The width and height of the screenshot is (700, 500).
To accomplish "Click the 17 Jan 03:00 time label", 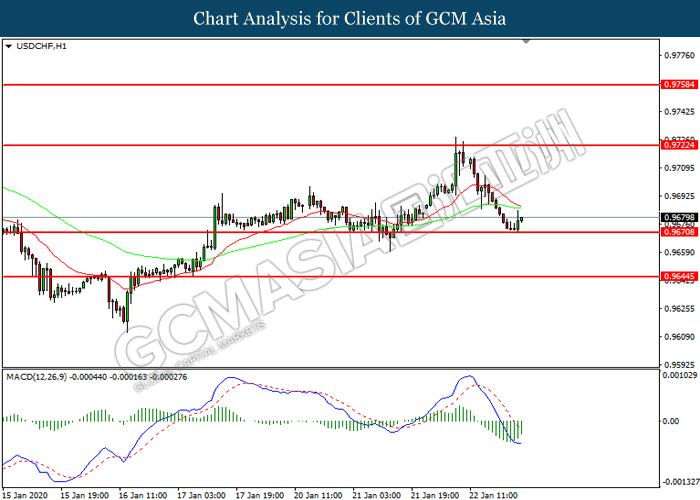I will click(201, 495).
